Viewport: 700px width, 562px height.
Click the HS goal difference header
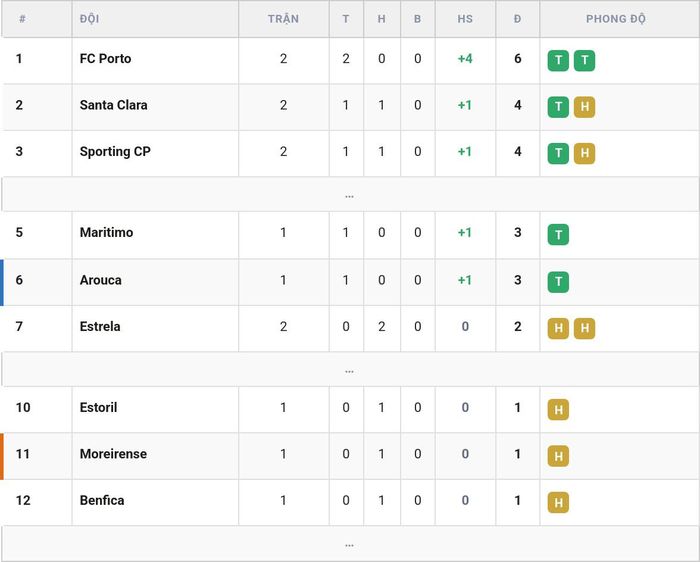click(465, 19)
